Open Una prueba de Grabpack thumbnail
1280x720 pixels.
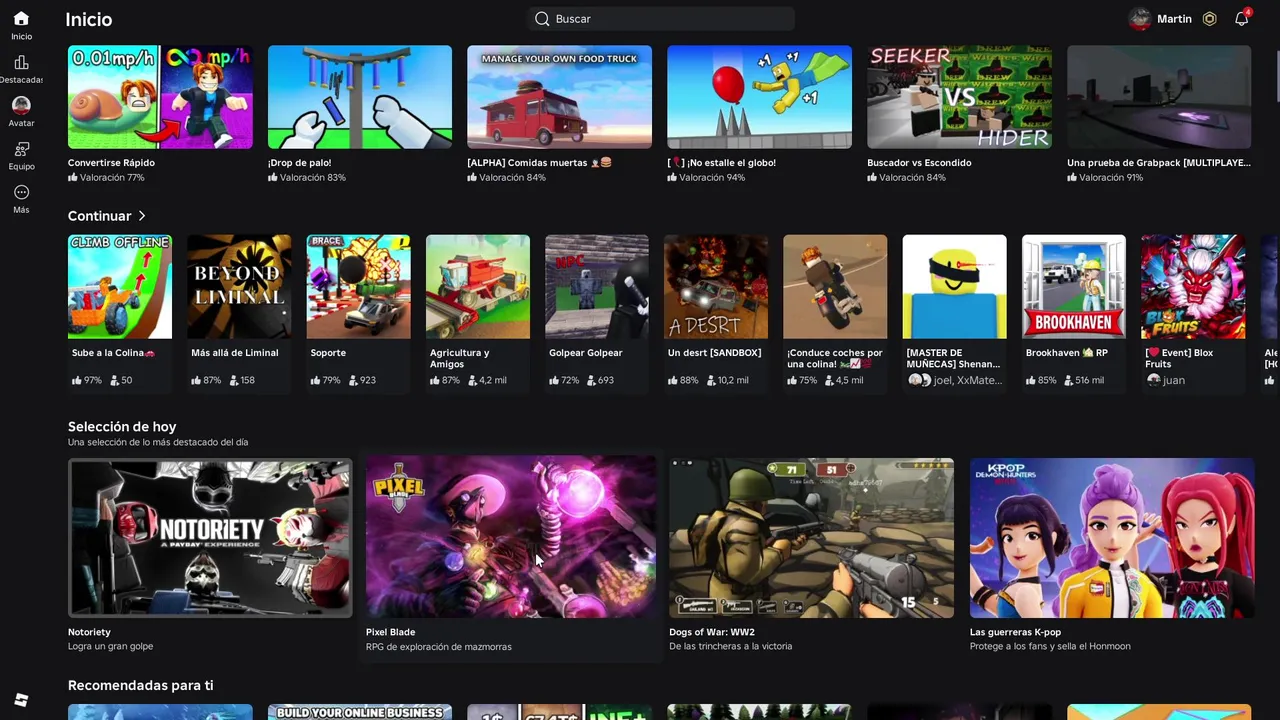click(x=1159, y=97)
